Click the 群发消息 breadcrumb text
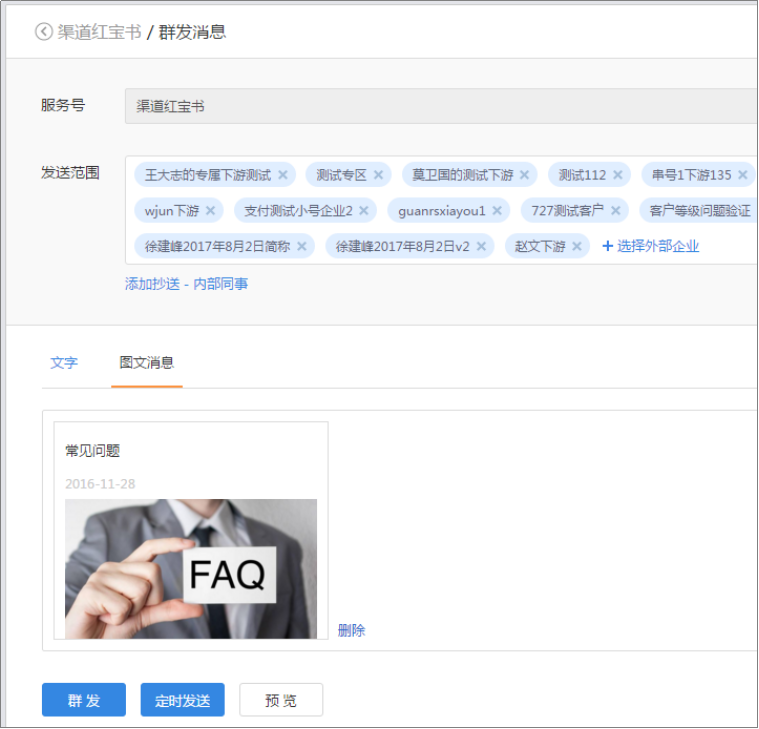Screen dimensions: 759x729 click(192, 32)
